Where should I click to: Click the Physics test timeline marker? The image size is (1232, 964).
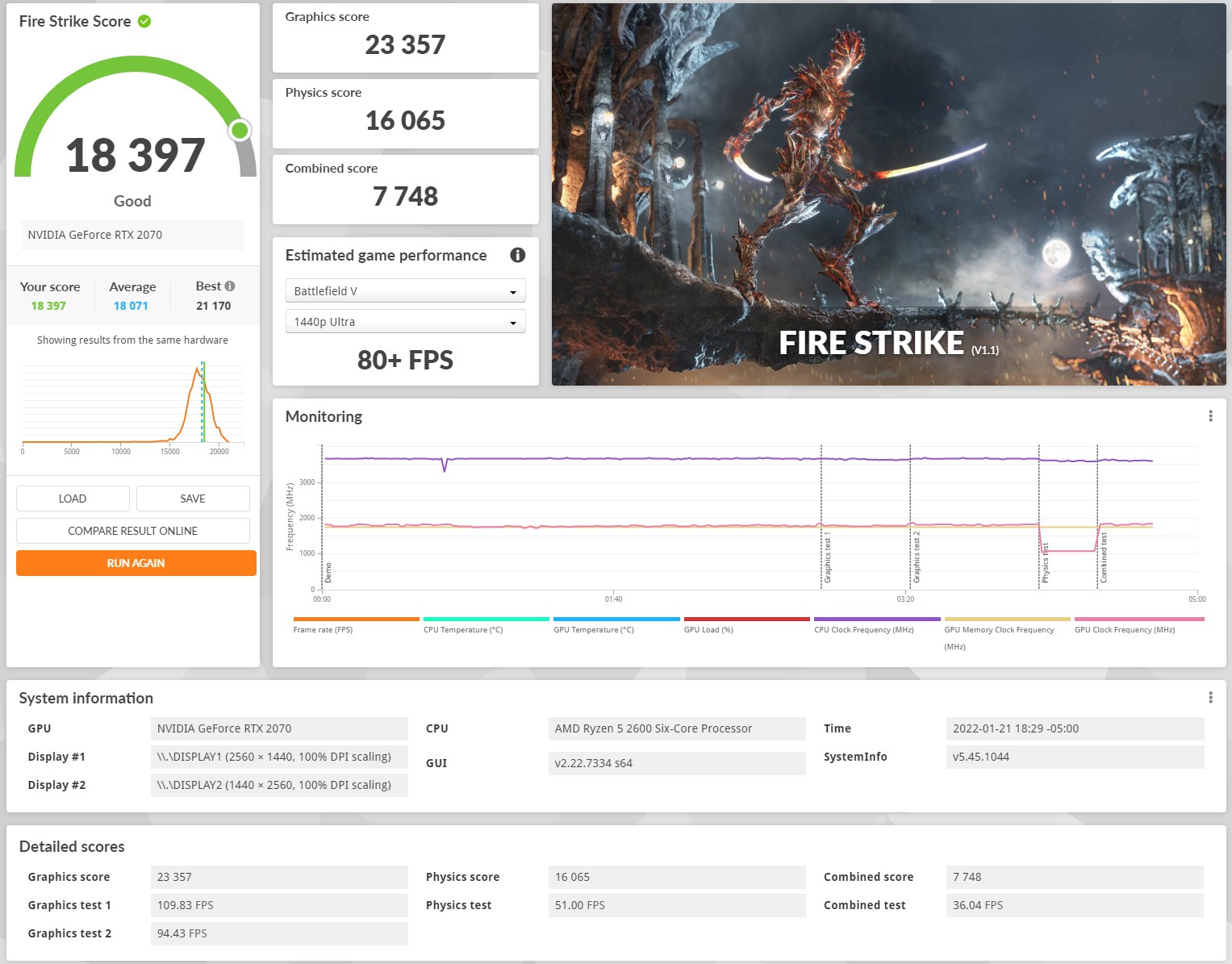[x=1045, y=563]
